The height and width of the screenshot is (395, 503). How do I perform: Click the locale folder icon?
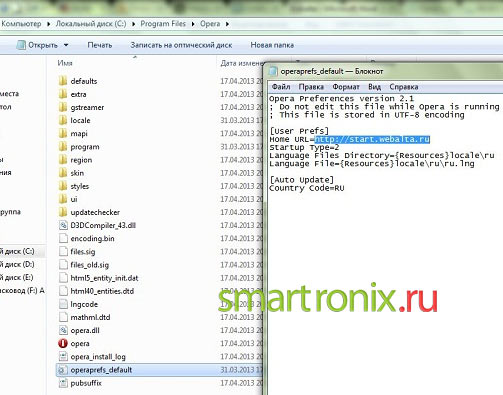coord(63,120)
